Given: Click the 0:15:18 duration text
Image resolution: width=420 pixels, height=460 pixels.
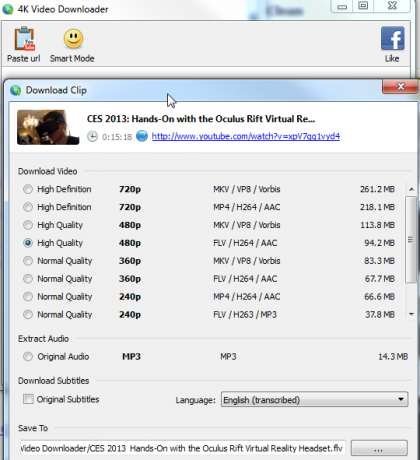Looking at the screenshot, I should (x=117, y=137).
